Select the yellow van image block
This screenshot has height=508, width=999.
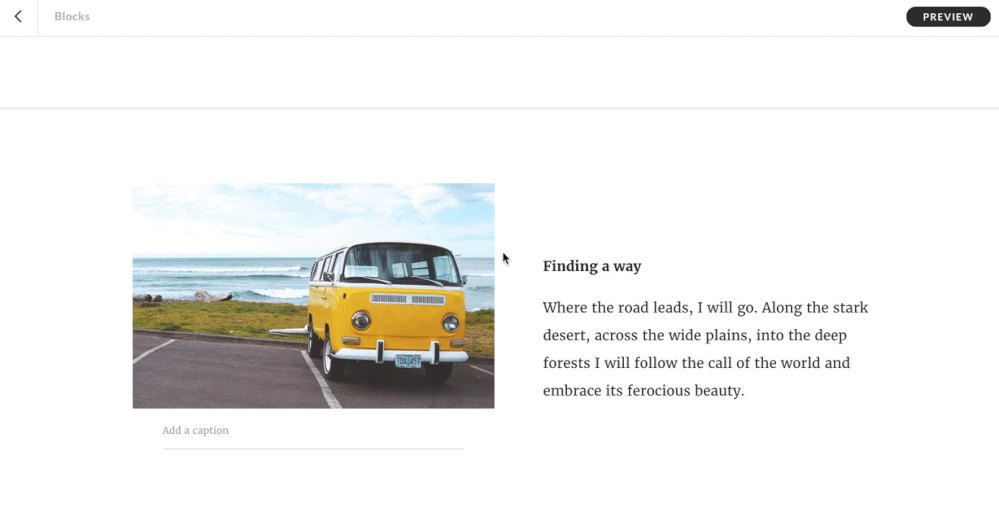[x=313, y=296]
